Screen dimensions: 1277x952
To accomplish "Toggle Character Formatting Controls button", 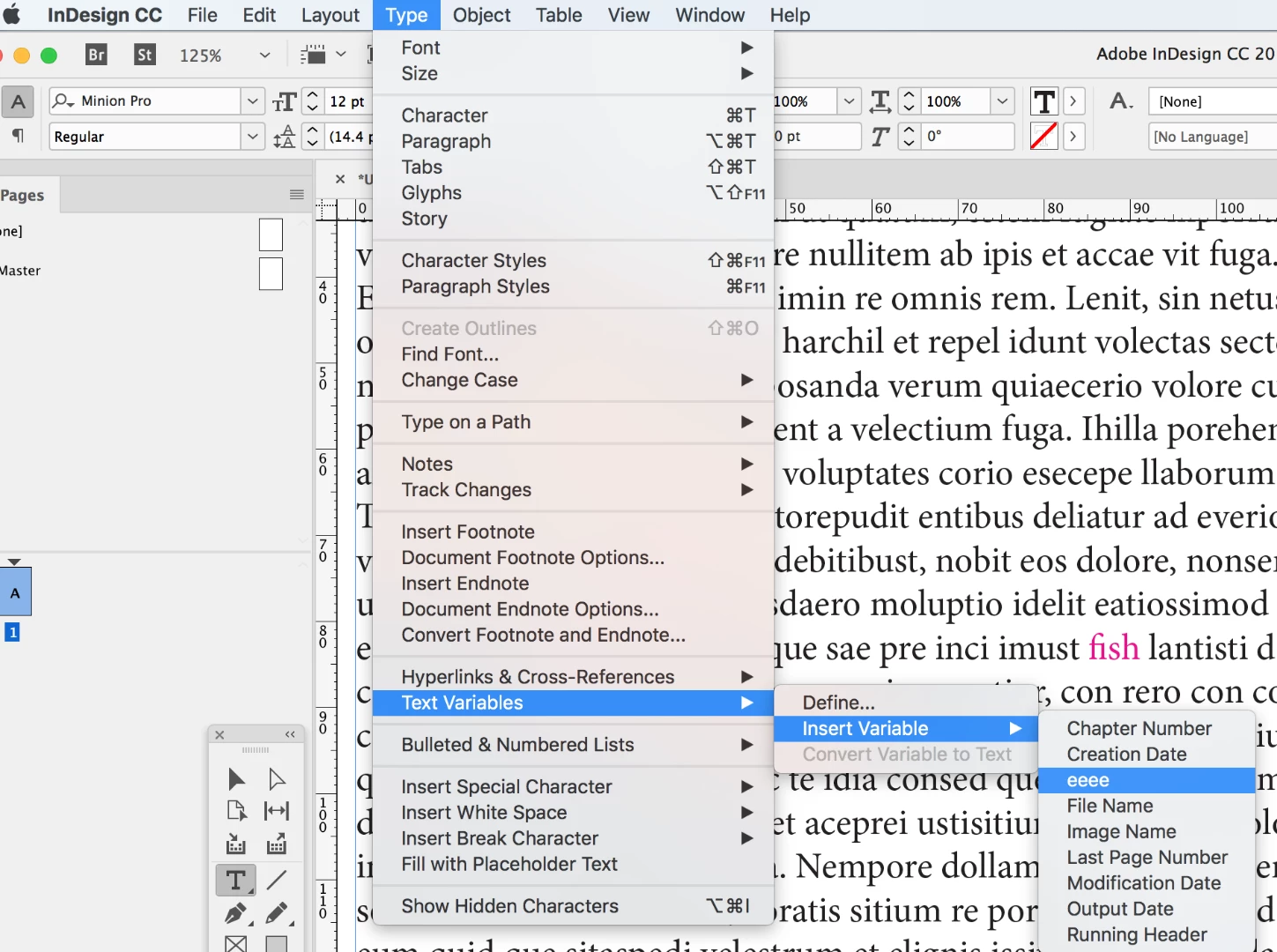I will [x=18, y=101].
